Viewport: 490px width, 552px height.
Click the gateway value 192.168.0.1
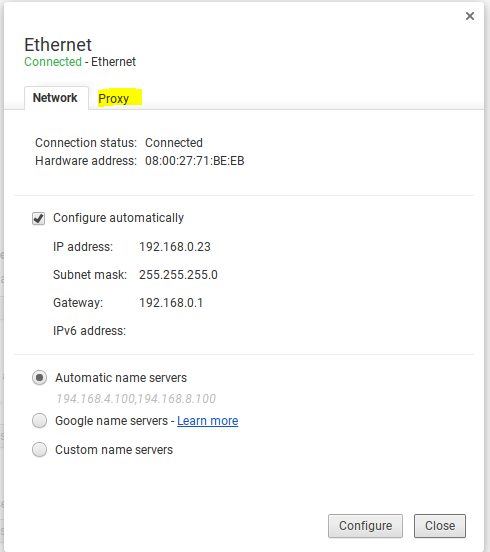[x=171, y=303]
